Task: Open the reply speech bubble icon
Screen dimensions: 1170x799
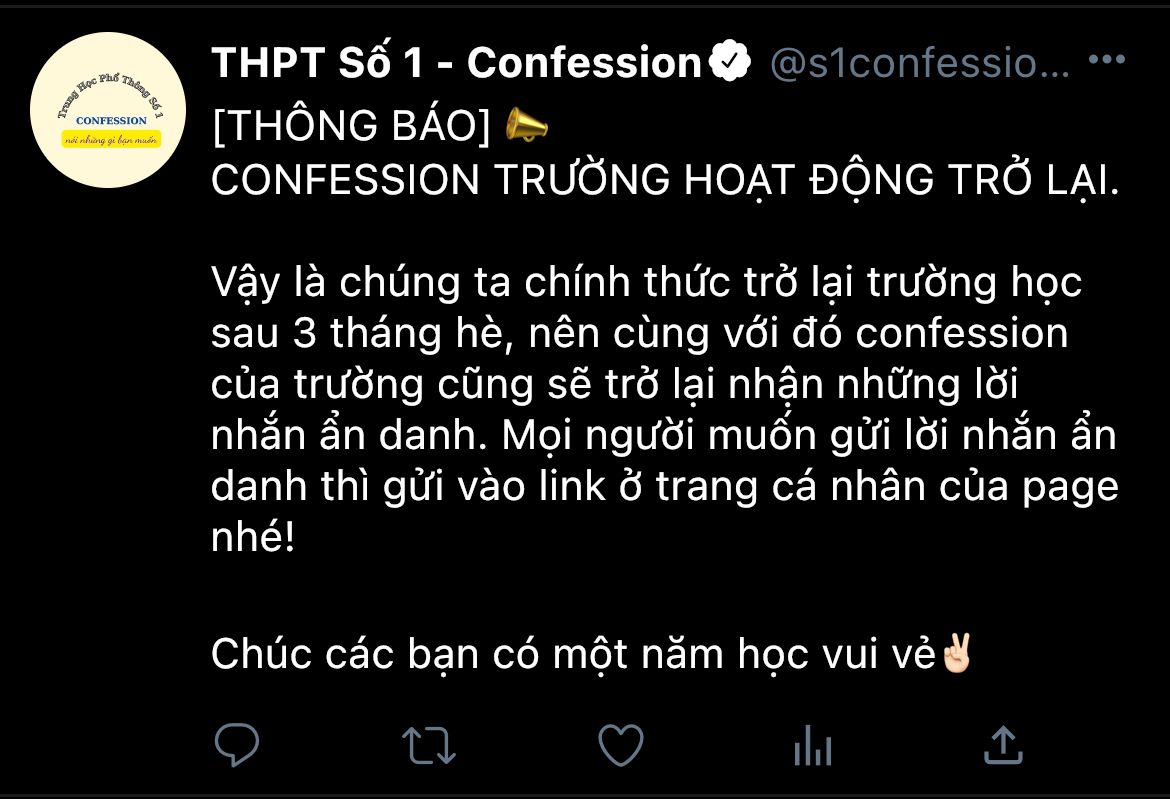Action: point(237,745)
